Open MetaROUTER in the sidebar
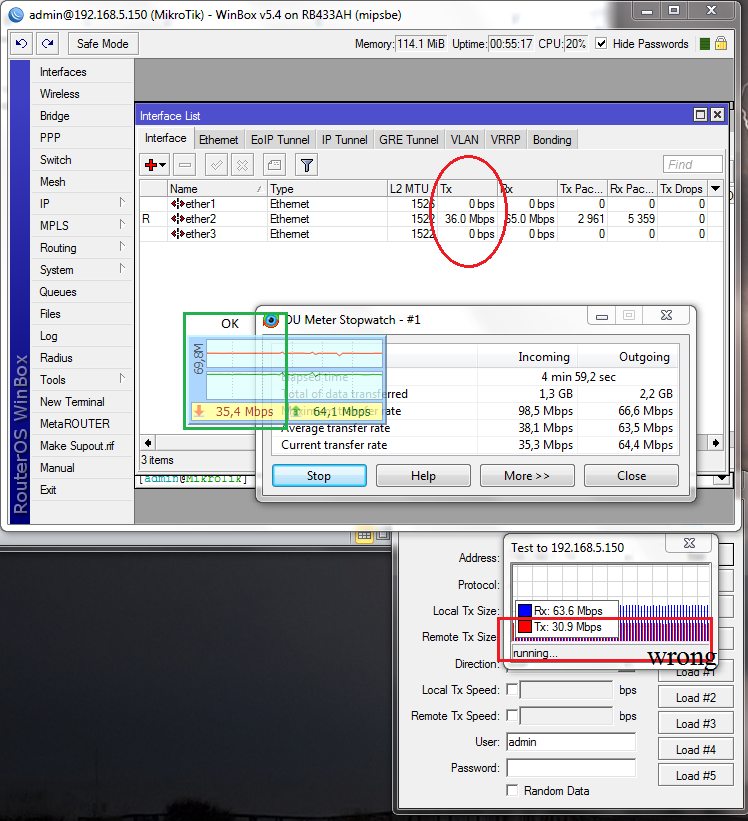 [75, 424]
